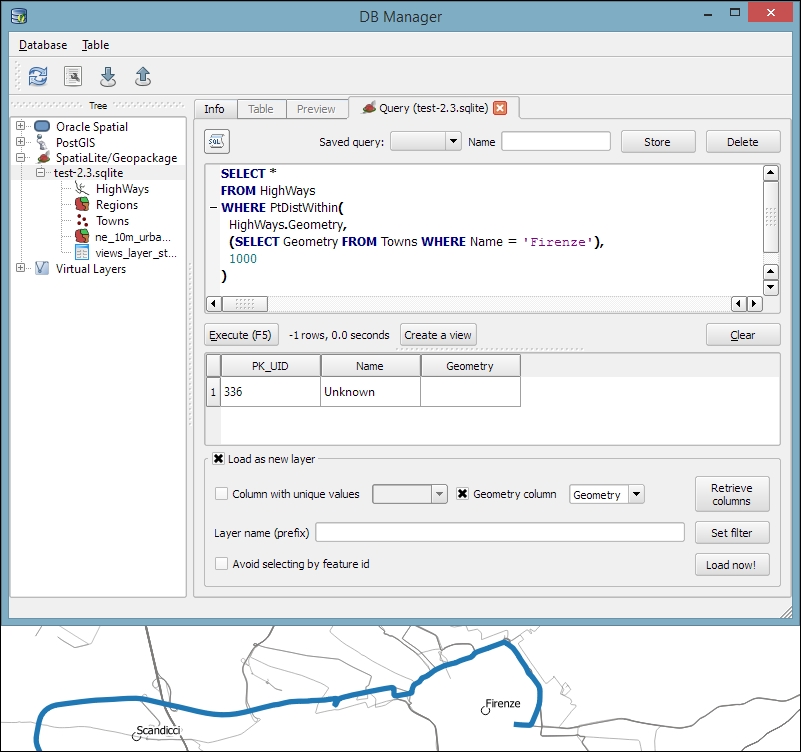Open a new SQL window

point(72,76)
